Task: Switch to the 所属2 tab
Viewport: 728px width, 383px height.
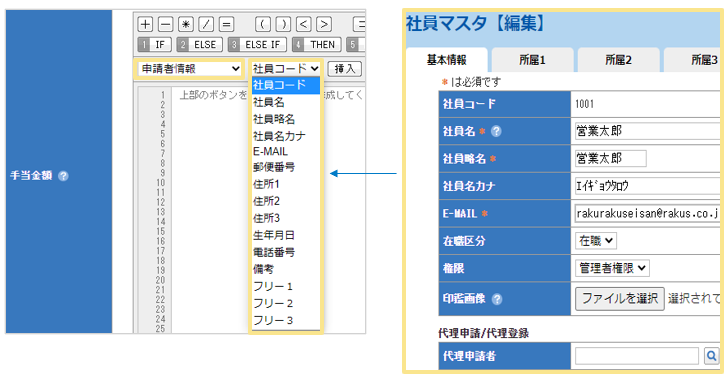Action: 618,60
